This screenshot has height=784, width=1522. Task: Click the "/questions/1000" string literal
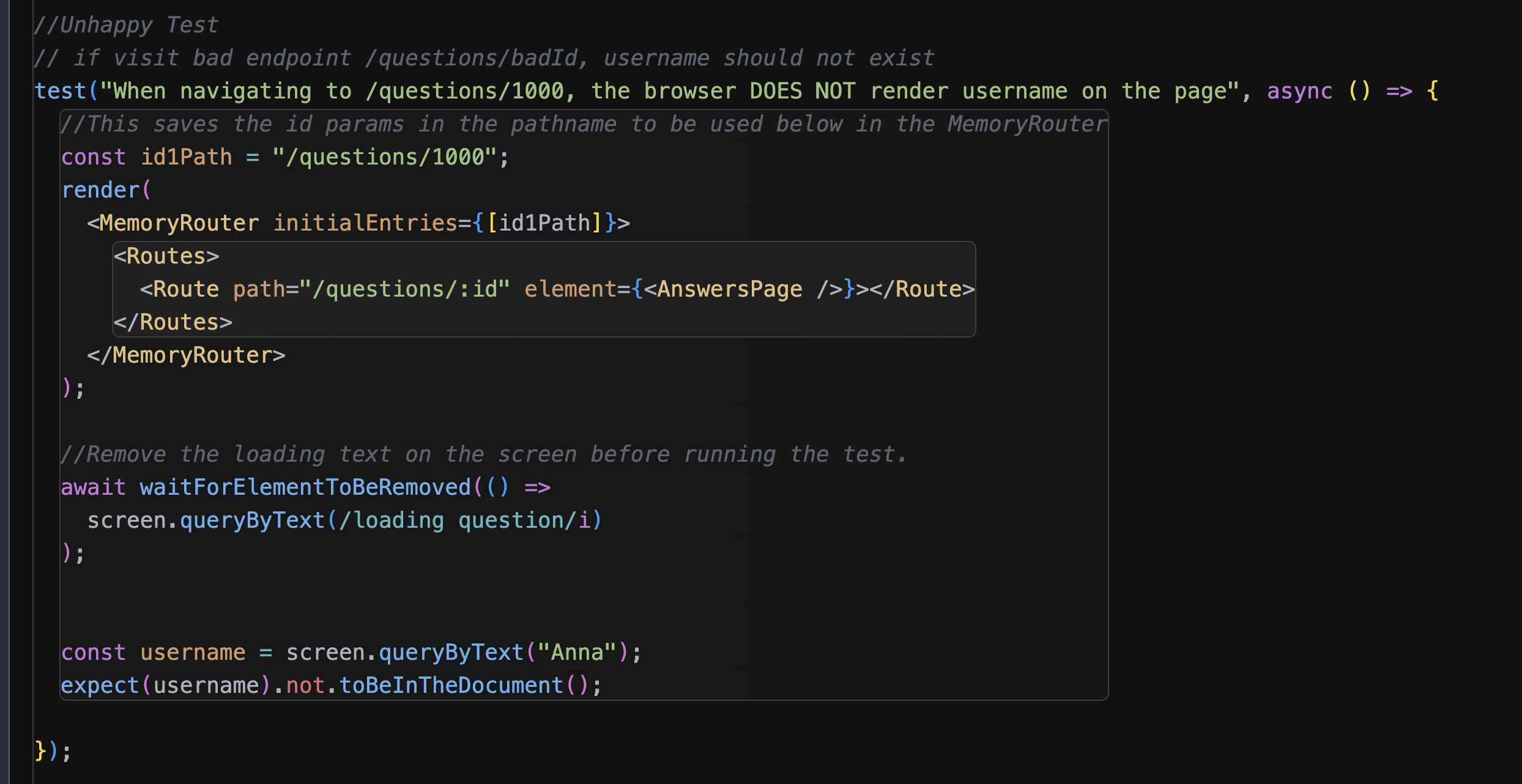coord(384,157)
